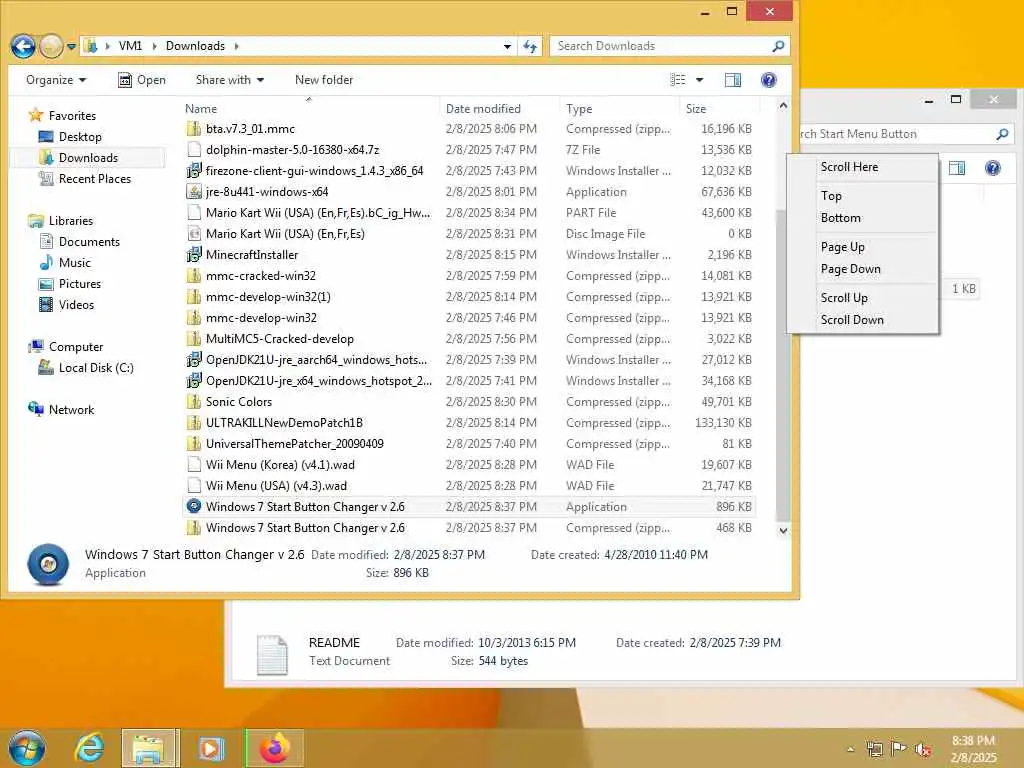Screen dimensions: 1024x768
Task: Sort by Date modified column header
Action: 483,108
